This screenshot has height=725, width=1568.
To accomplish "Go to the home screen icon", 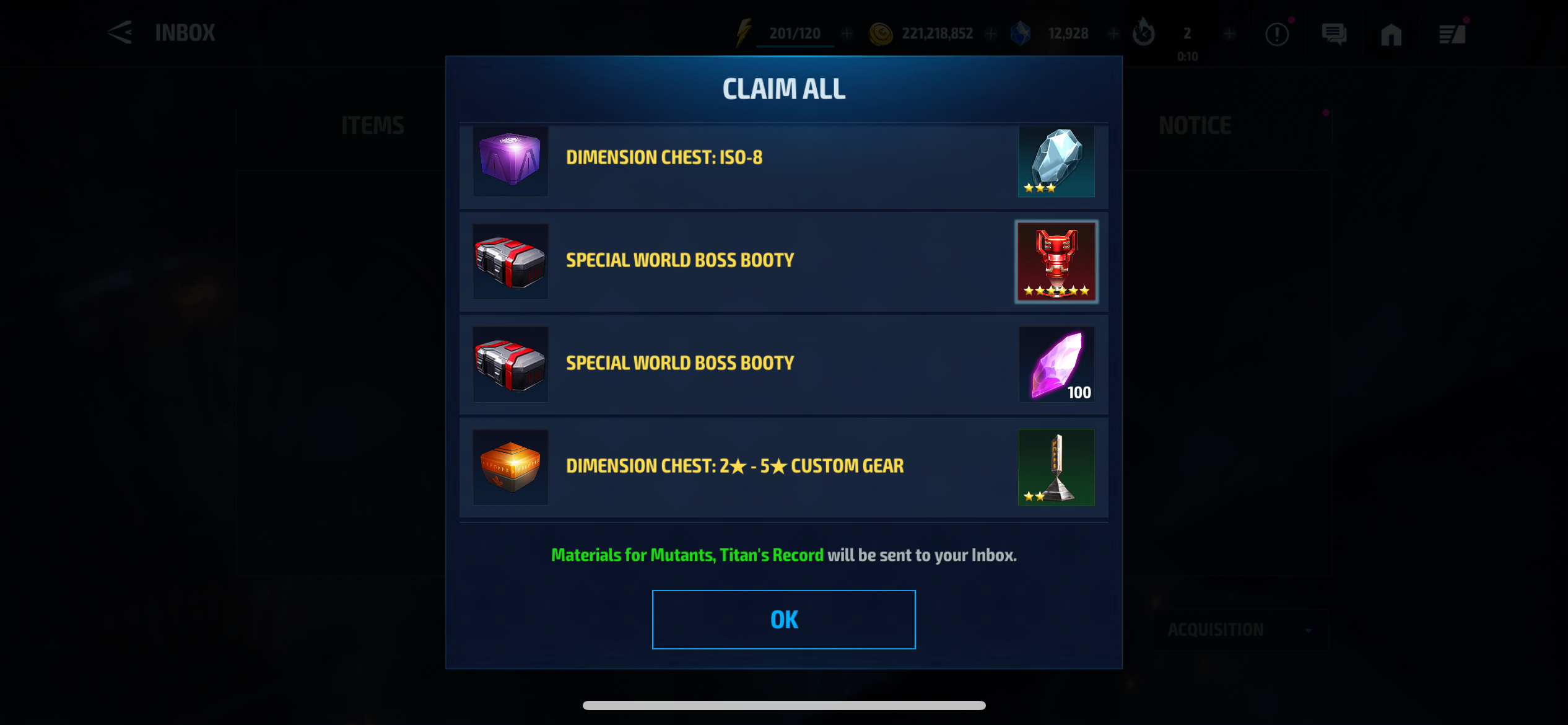I will (1391, 34).
